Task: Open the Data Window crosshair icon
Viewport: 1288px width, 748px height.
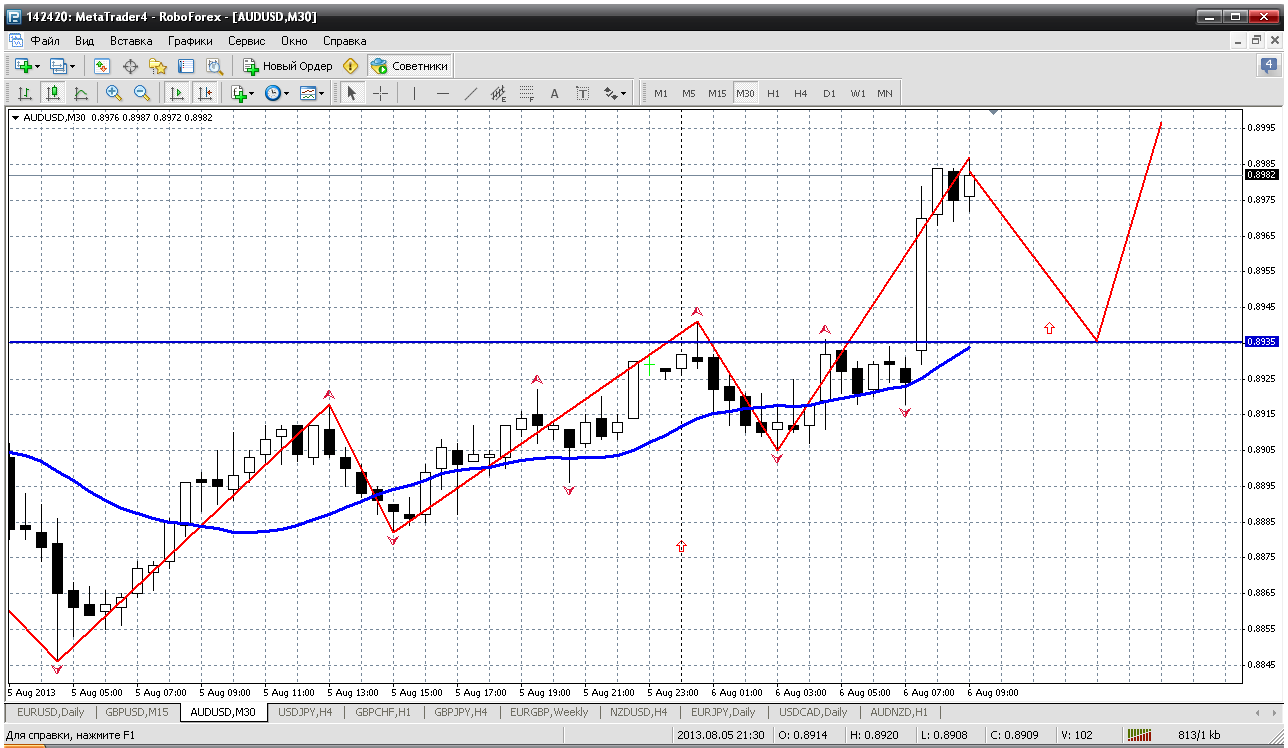Action: [x=130, y=66]
